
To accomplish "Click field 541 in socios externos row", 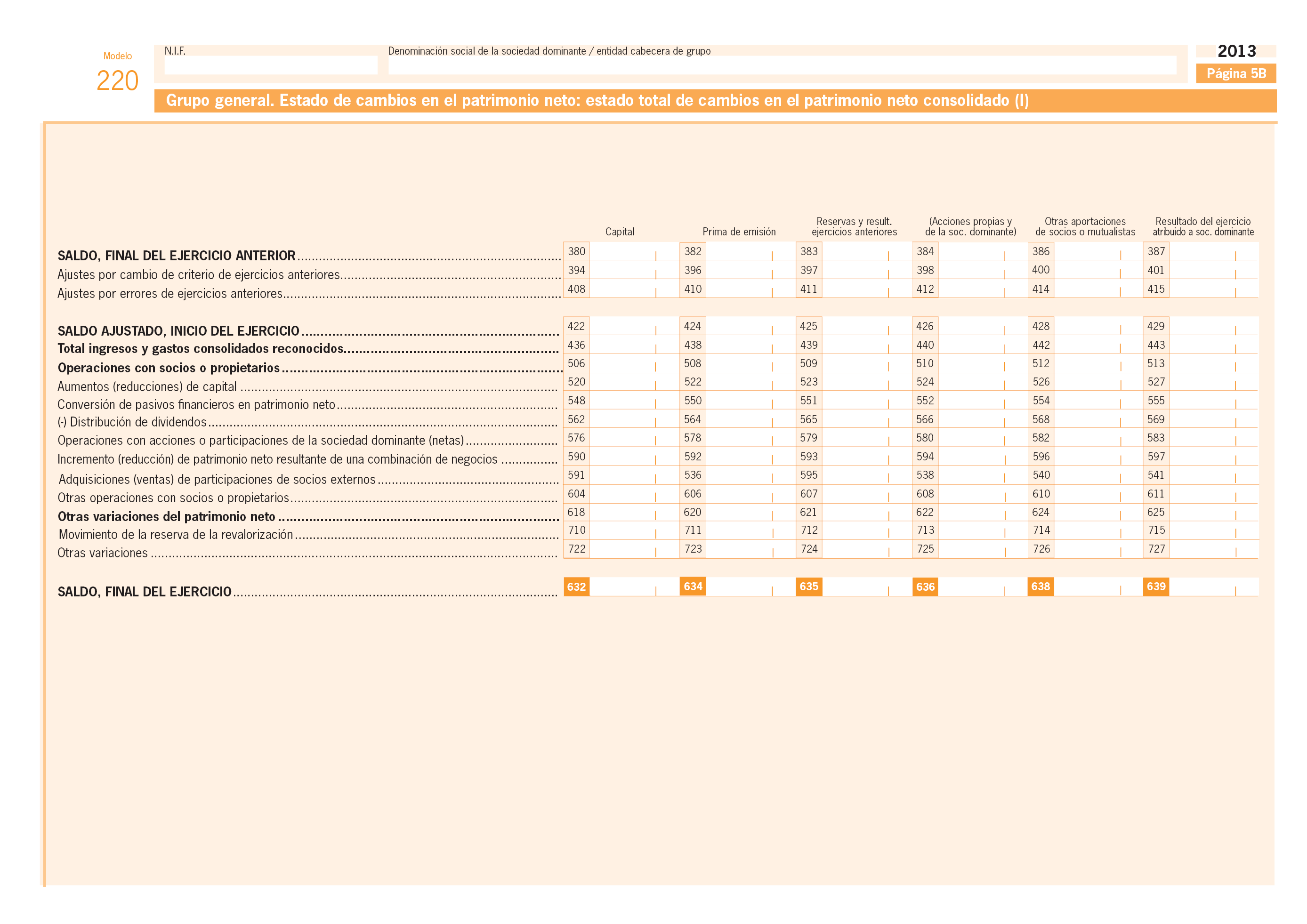I will pos(1213,474).
